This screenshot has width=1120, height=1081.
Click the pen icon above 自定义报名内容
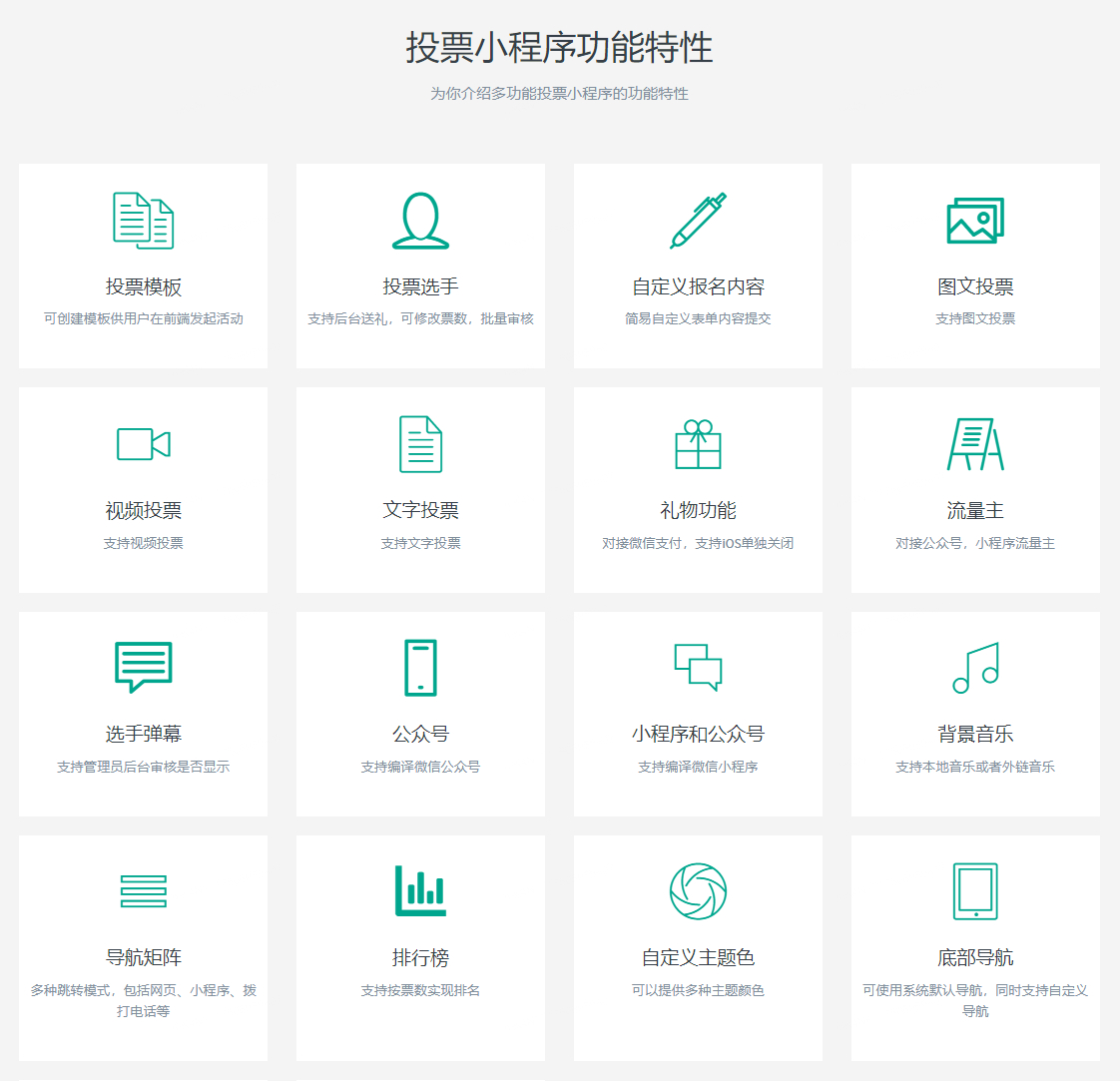[698, 221]
